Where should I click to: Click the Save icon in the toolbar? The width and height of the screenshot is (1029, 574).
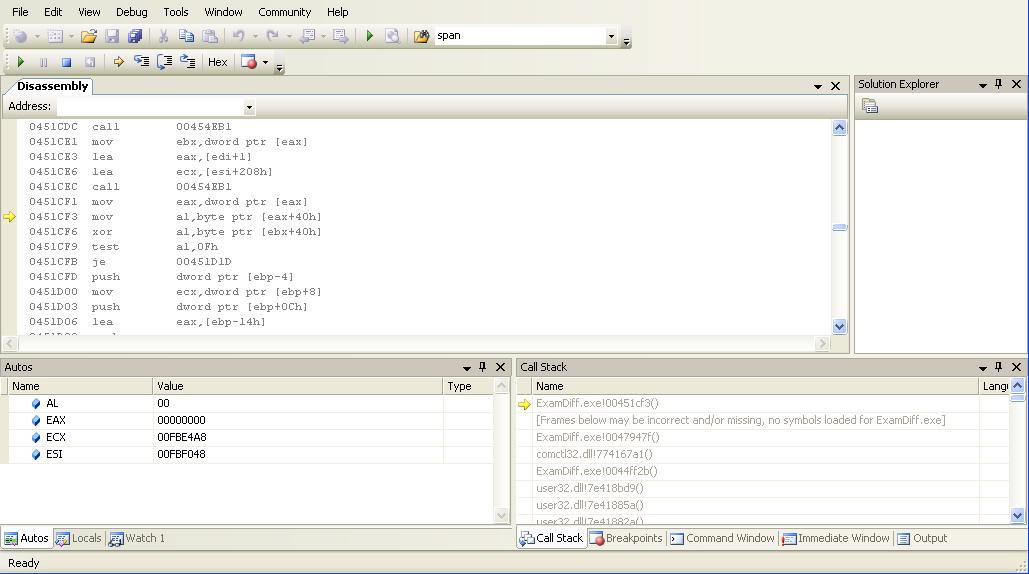click(x=112, y=36)
